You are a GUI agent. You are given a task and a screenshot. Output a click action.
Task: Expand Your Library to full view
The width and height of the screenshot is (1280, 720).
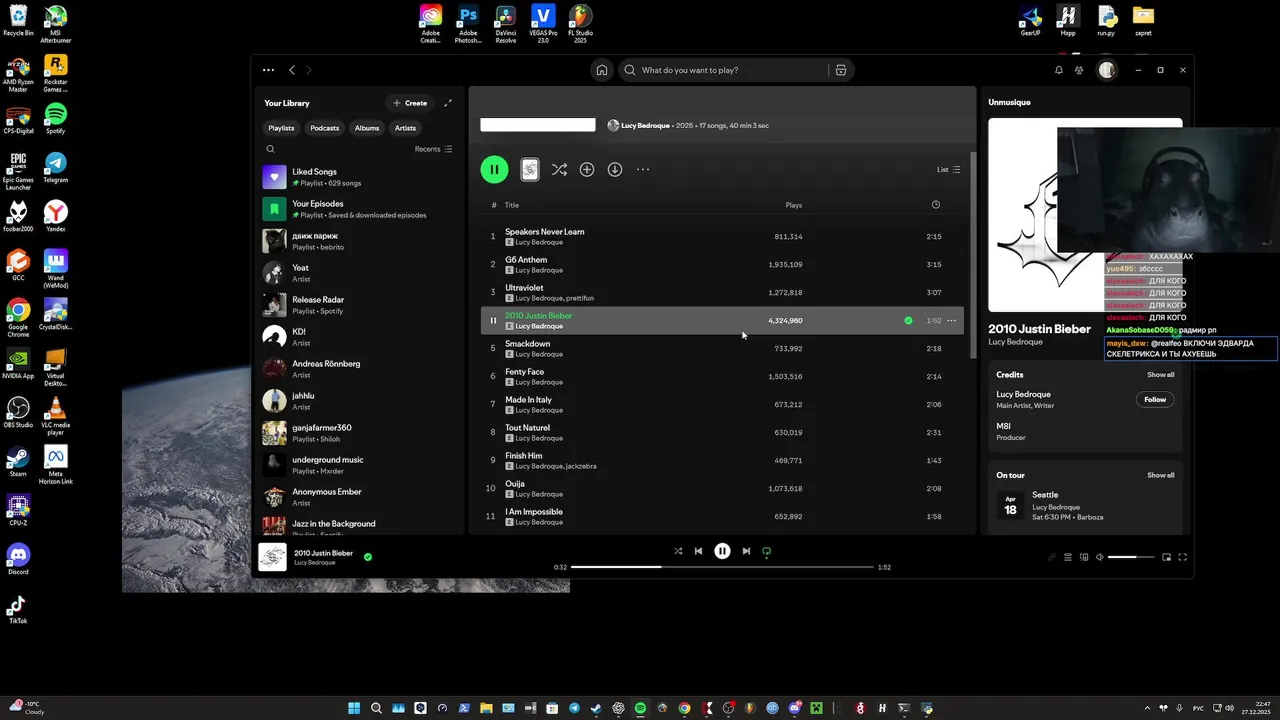tap(448, 103)
